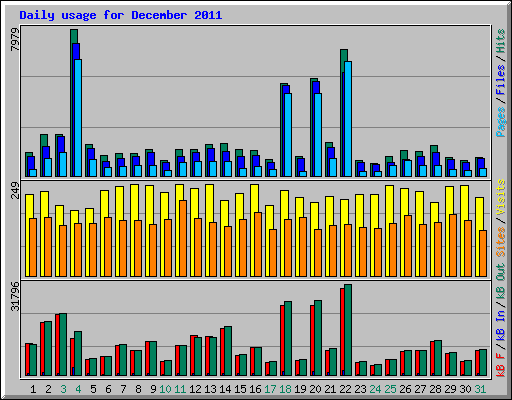
Task: Click day label '2' on the x-axis
Action: (48, 389)
